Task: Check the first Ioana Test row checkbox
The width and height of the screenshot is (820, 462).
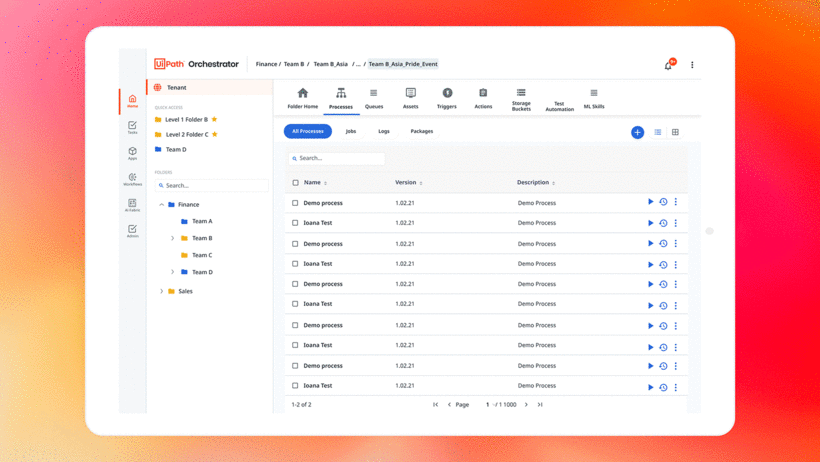Action: coord(295,223)
